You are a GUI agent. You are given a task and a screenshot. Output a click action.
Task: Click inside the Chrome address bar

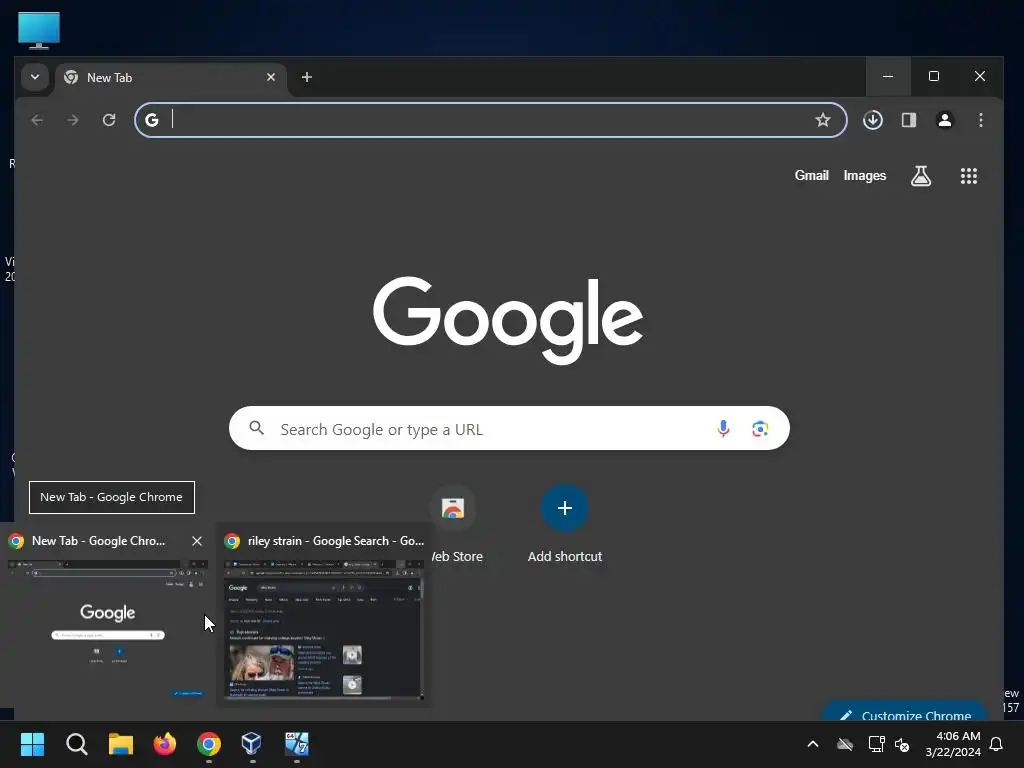tap(490, 120)
